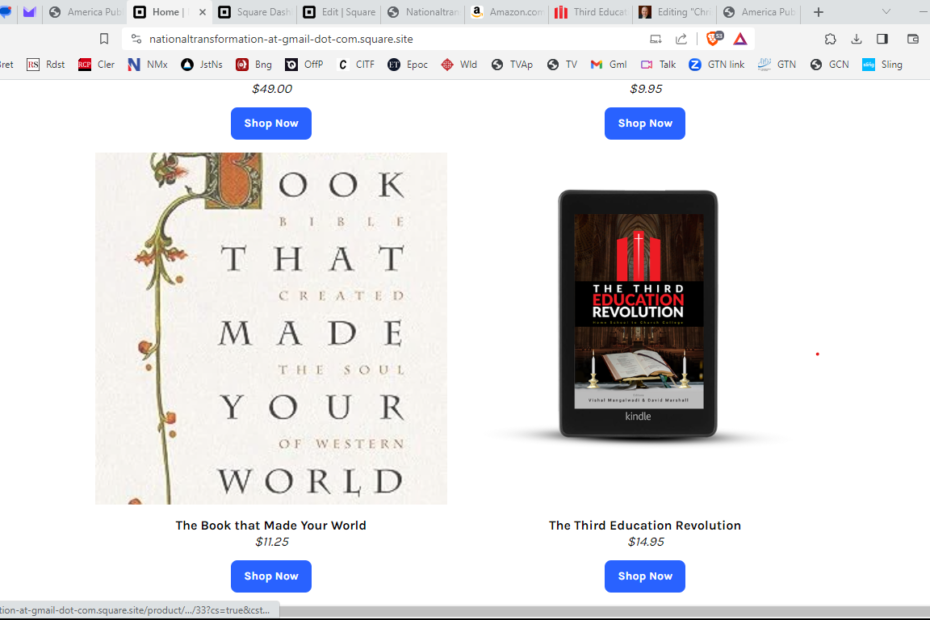Image resolution: width=930 pixels, height=620 pixels.
Task: Open the OffP bookmark
Action: point(304,65)
